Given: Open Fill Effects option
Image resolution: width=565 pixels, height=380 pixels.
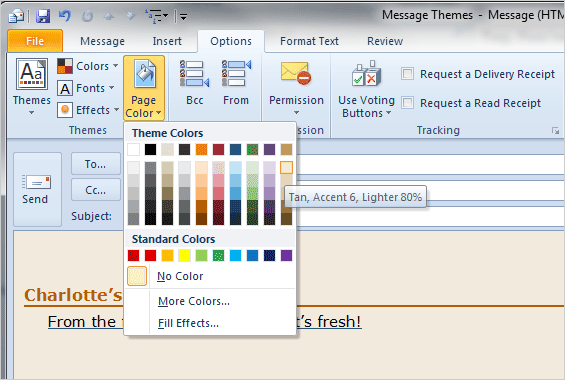Looking at the screenshot, I should coord(188,323).
